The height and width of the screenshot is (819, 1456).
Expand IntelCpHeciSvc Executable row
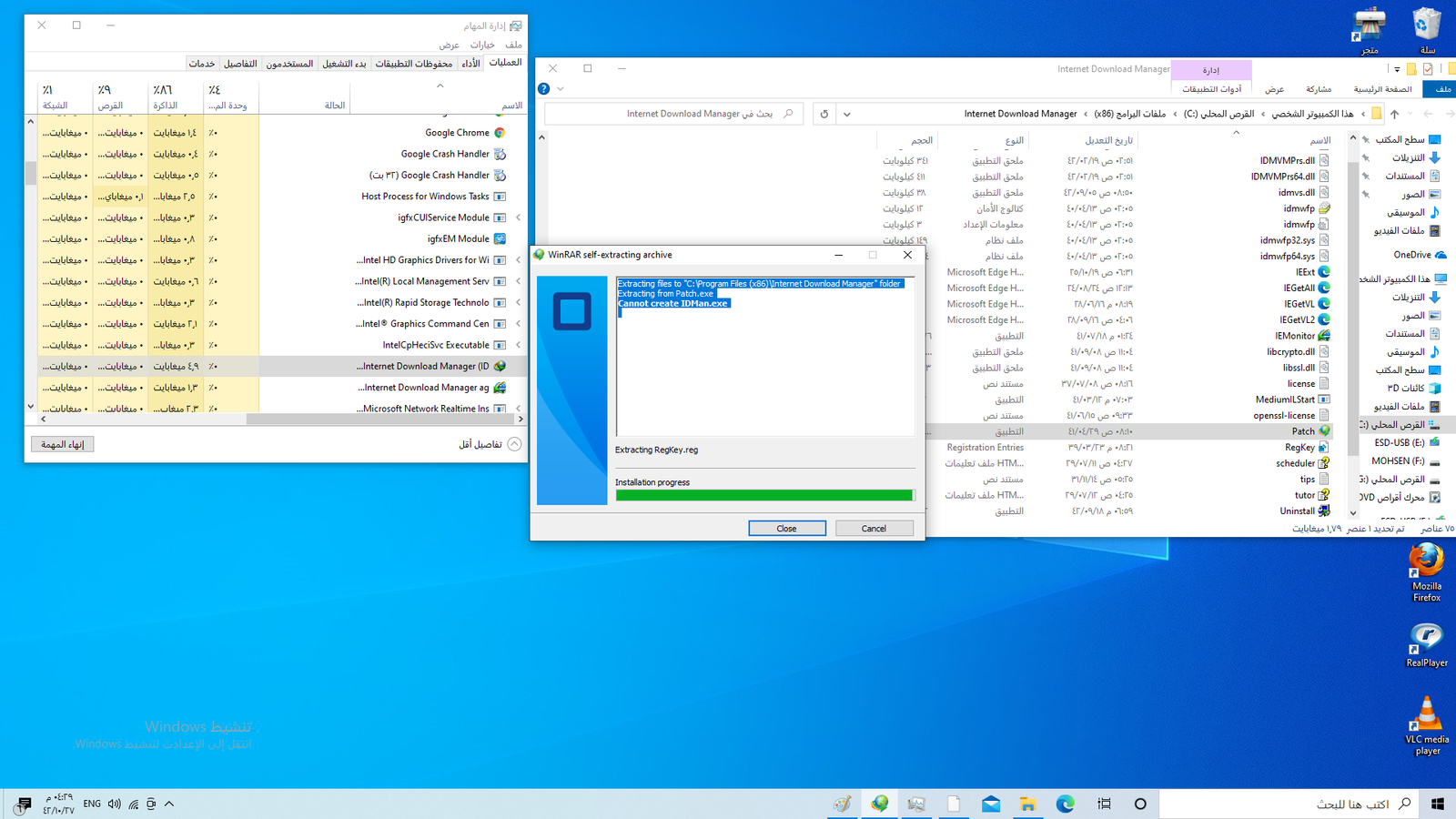coord(519,345)
